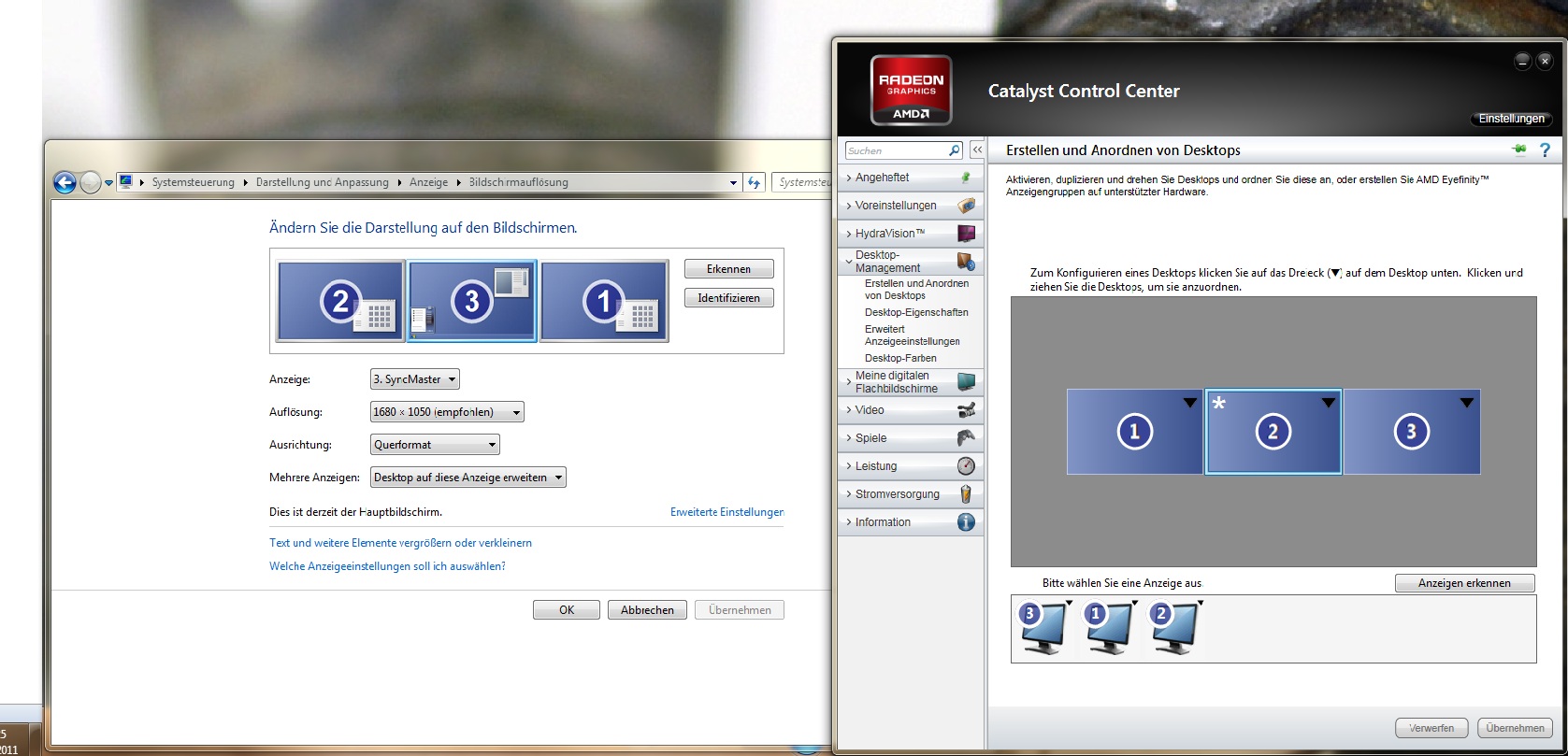Screen dimensions: 1568x756
Task: Click the Information icon in sidebar
Action: (967, 522)
